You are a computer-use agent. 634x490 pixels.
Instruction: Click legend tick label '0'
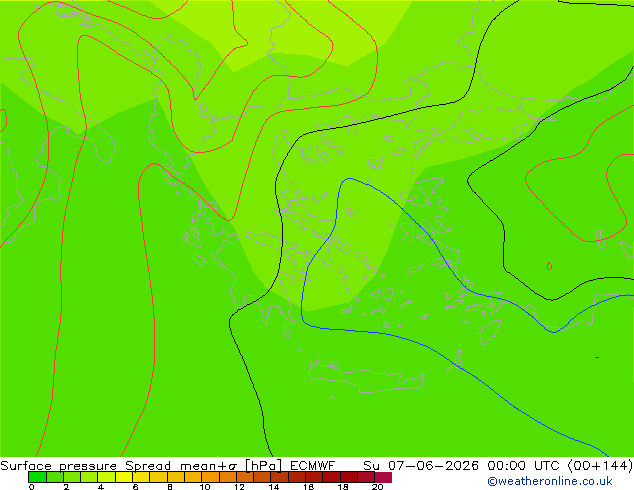click(32, 487)
